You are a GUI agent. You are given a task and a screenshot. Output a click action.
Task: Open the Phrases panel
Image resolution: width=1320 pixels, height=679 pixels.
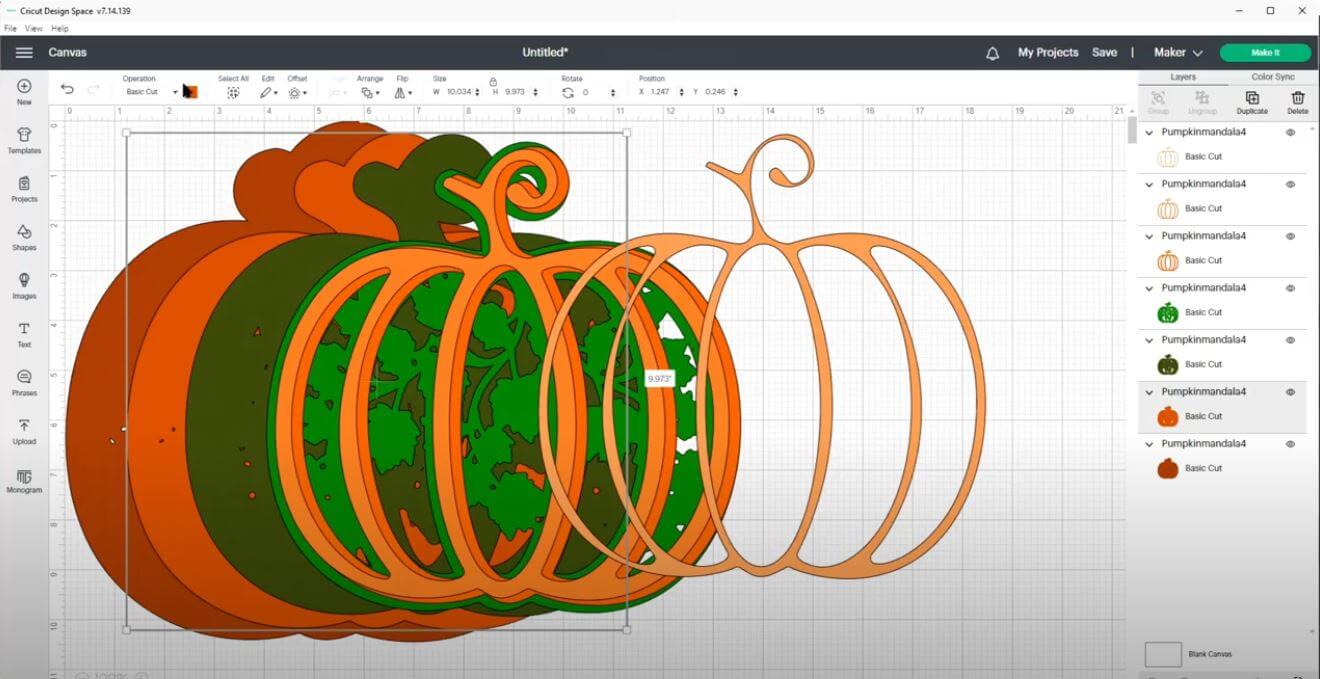click(24, 383)
